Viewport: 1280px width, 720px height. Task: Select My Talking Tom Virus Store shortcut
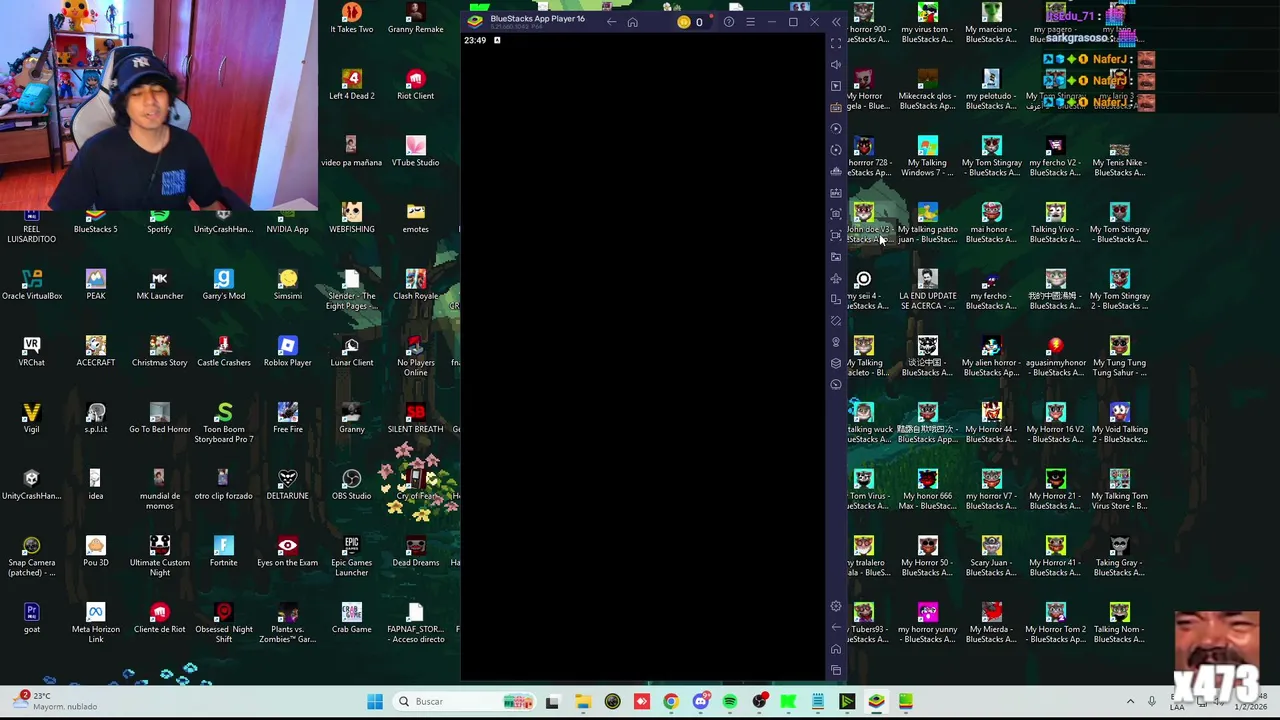pyautogui.click(x=1119, y=490)
